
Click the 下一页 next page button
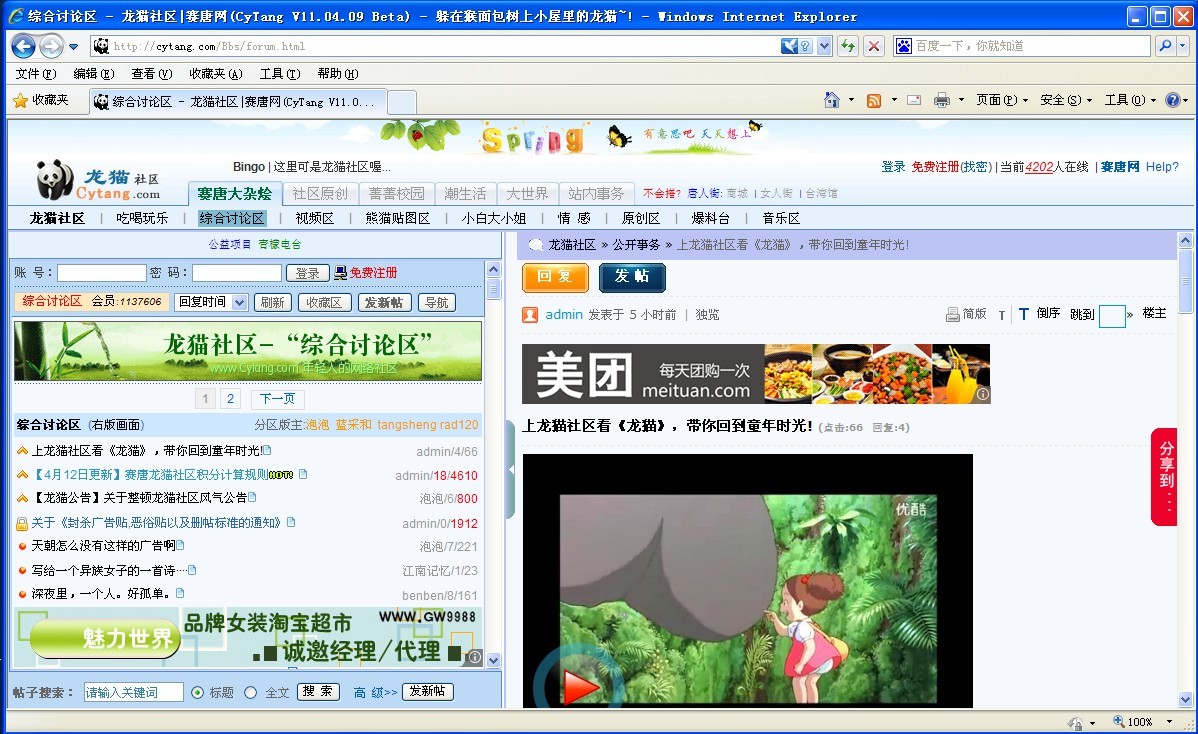277,399
